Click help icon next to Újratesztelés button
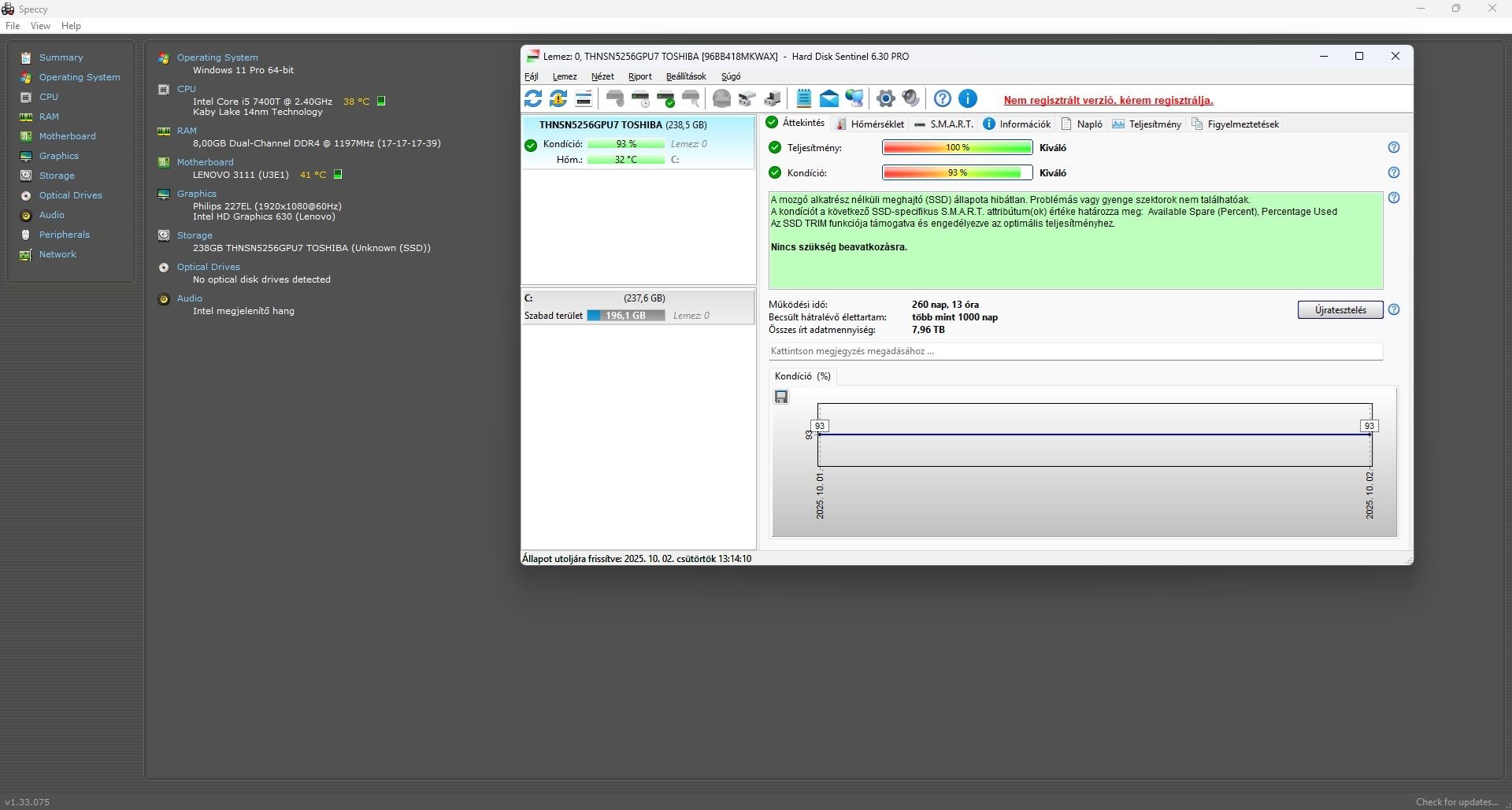 (1394, 309)
